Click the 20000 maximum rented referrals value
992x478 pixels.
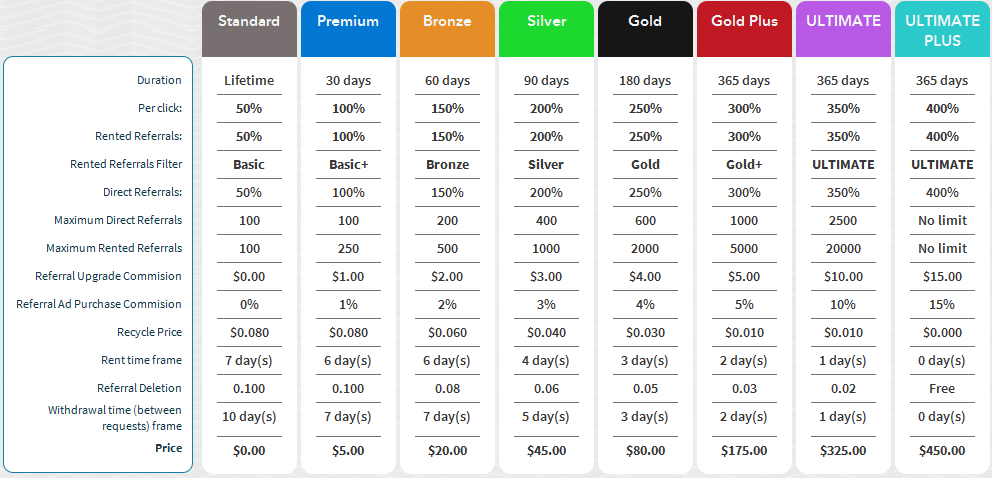click(x=843, y=248)
